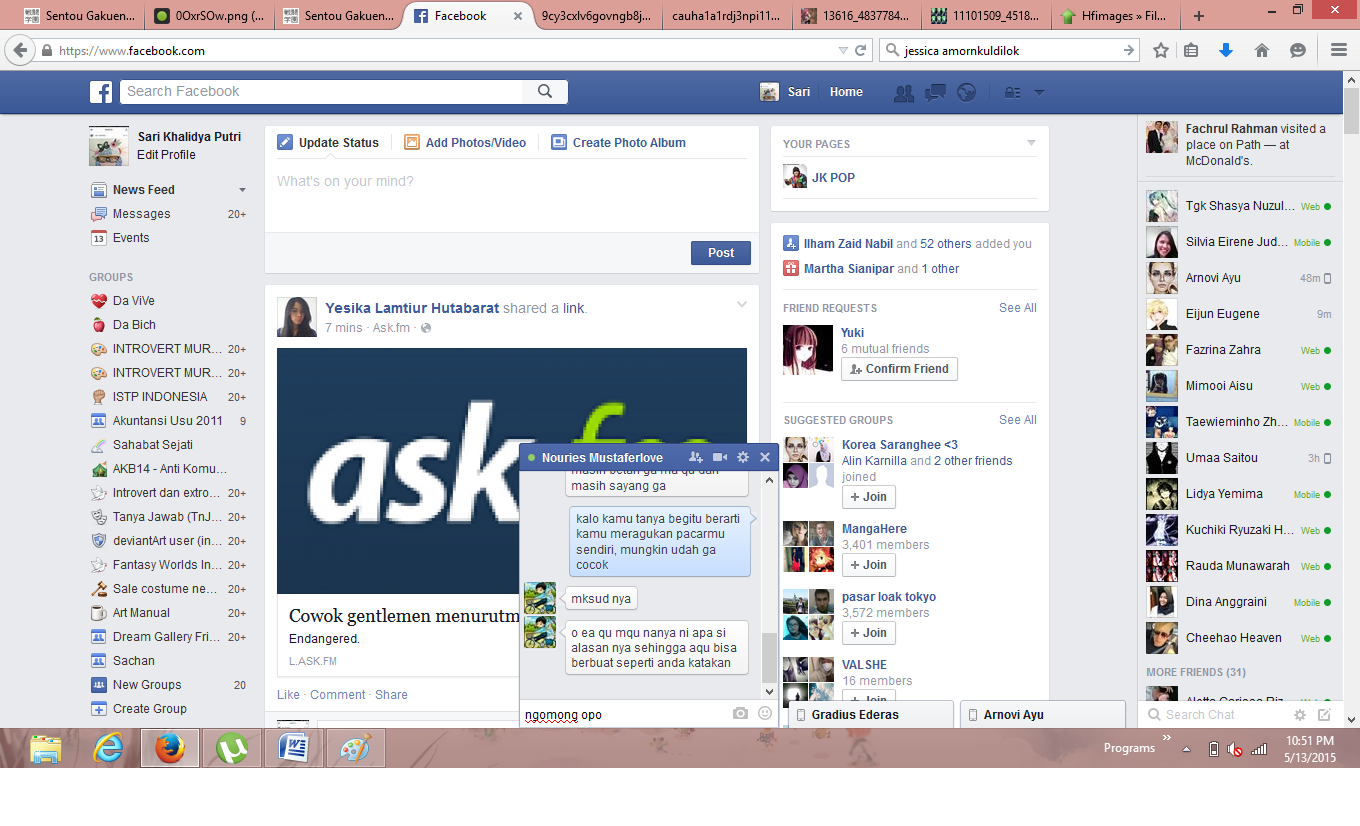Go to the Firefox home page icon
This screenshot has height=826, width=1360.
point(1262,50)
